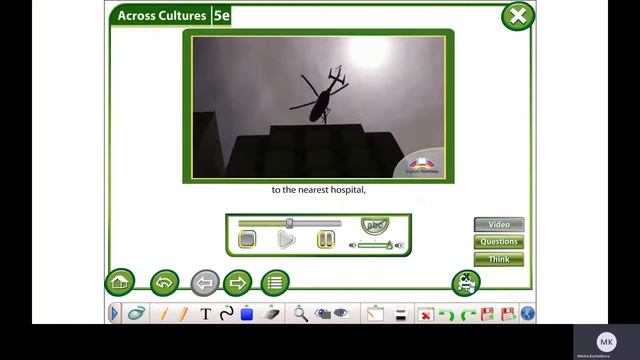The height and width of the screenshot is (360, 640).
Task: Open the notepad tool
Action: (x=375, y=313)
